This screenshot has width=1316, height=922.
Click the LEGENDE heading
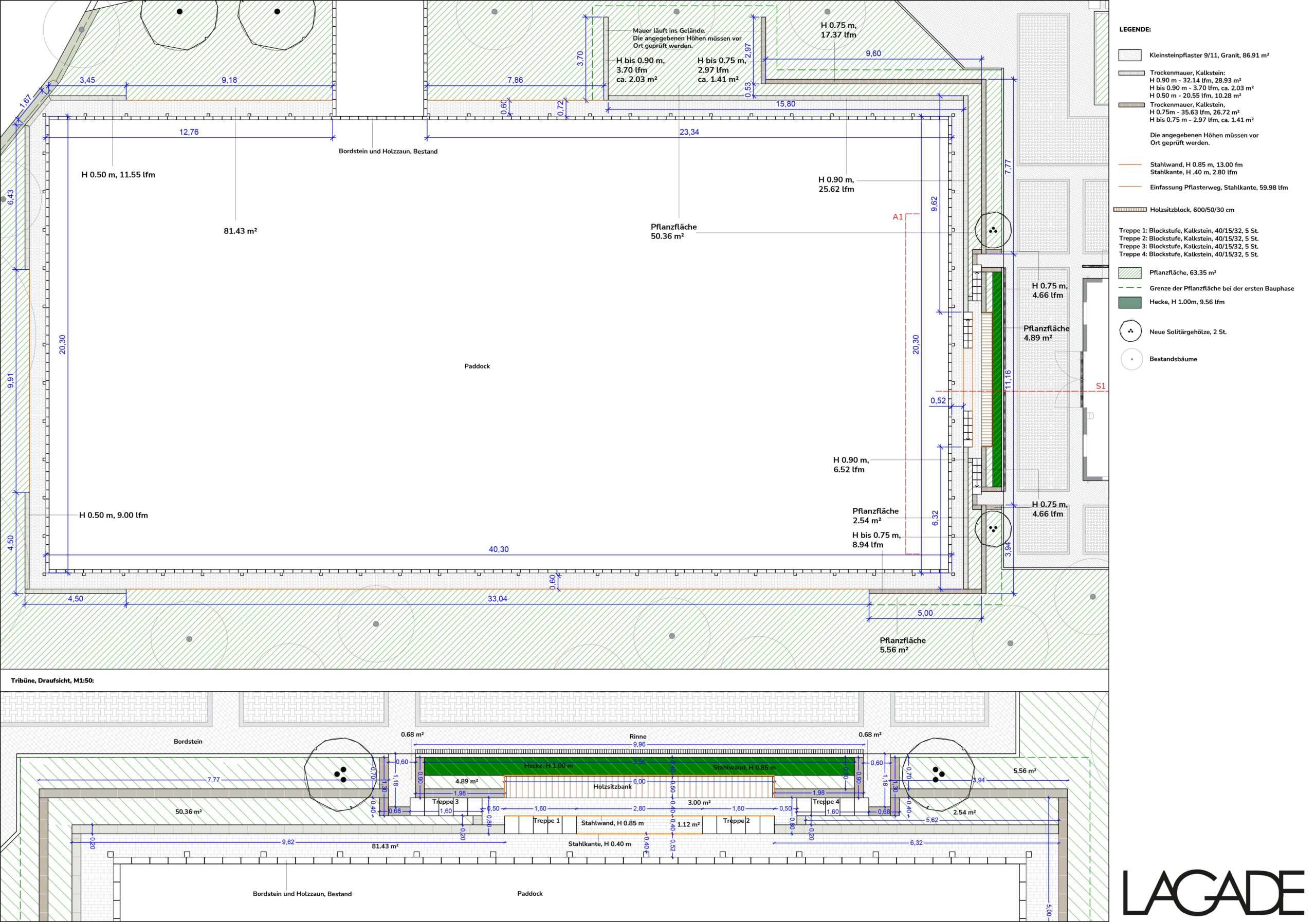pyautogui.click(x=1135, y=30)
